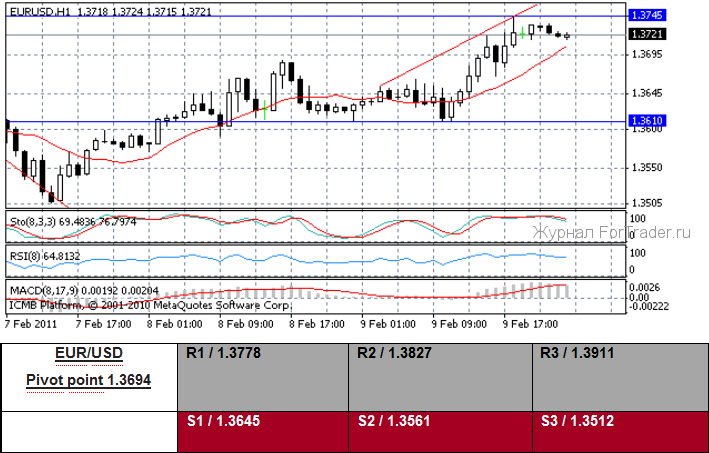Click the EURUSD,H1 chart title label
The image size is (709, 453).
[40, 9]
